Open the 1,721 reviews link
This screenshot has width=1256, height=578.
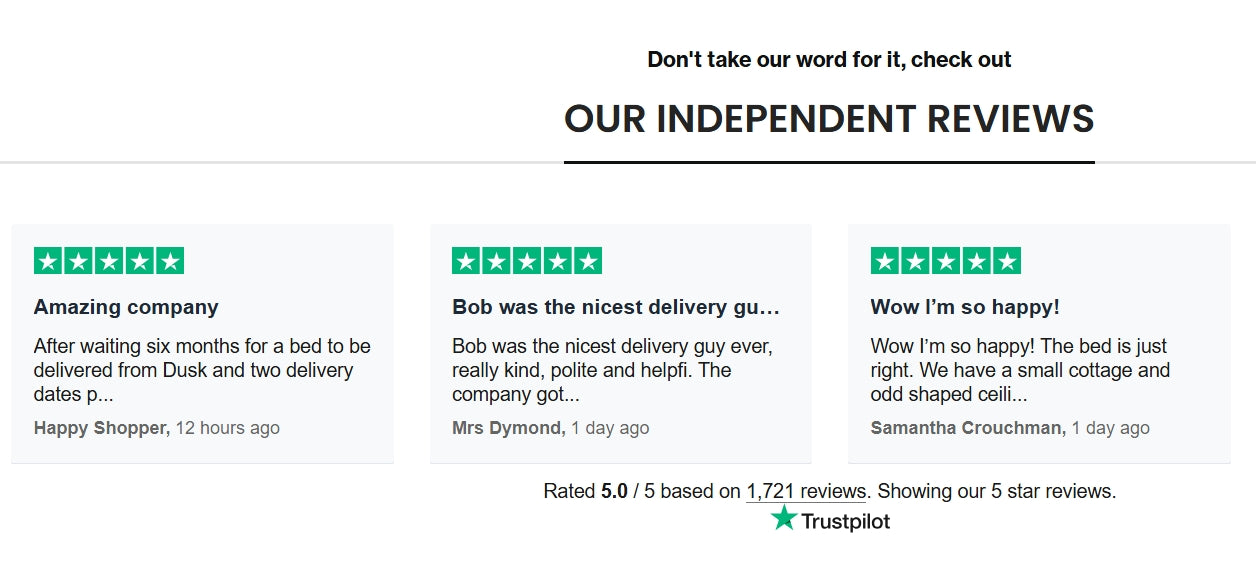point(806,491)
